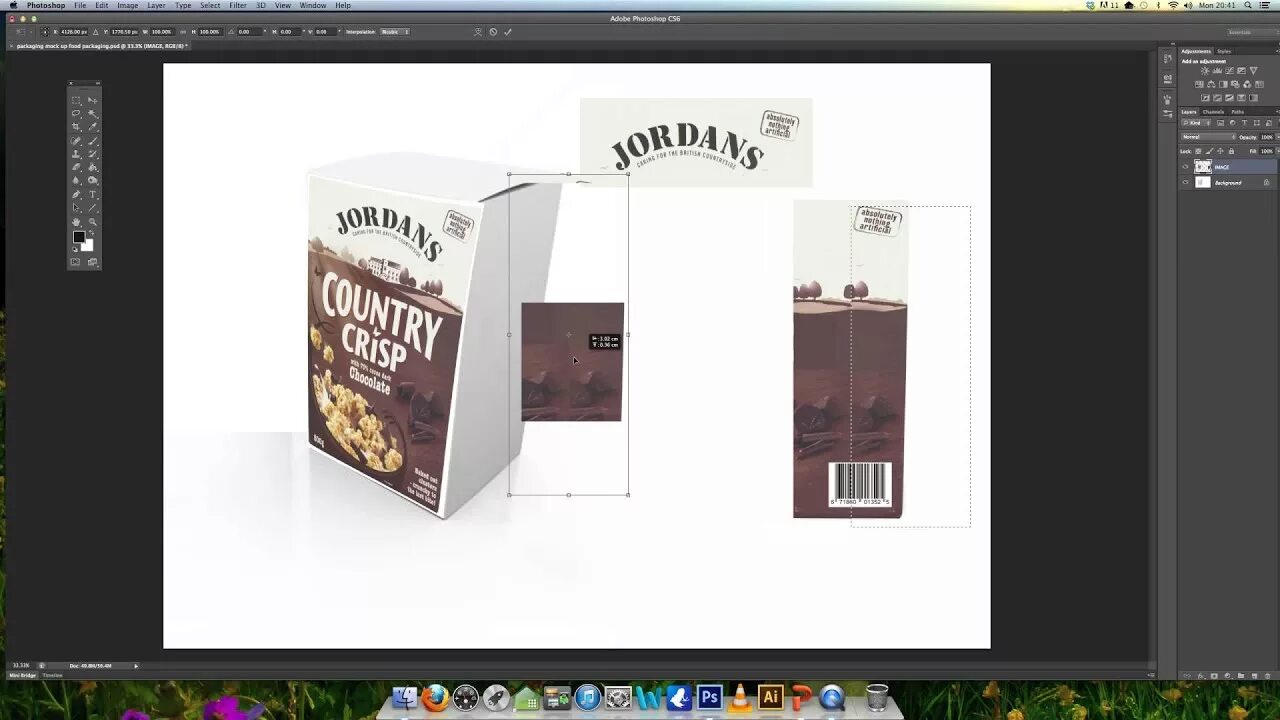Add Levels adjustment icon

[1218, 71]
